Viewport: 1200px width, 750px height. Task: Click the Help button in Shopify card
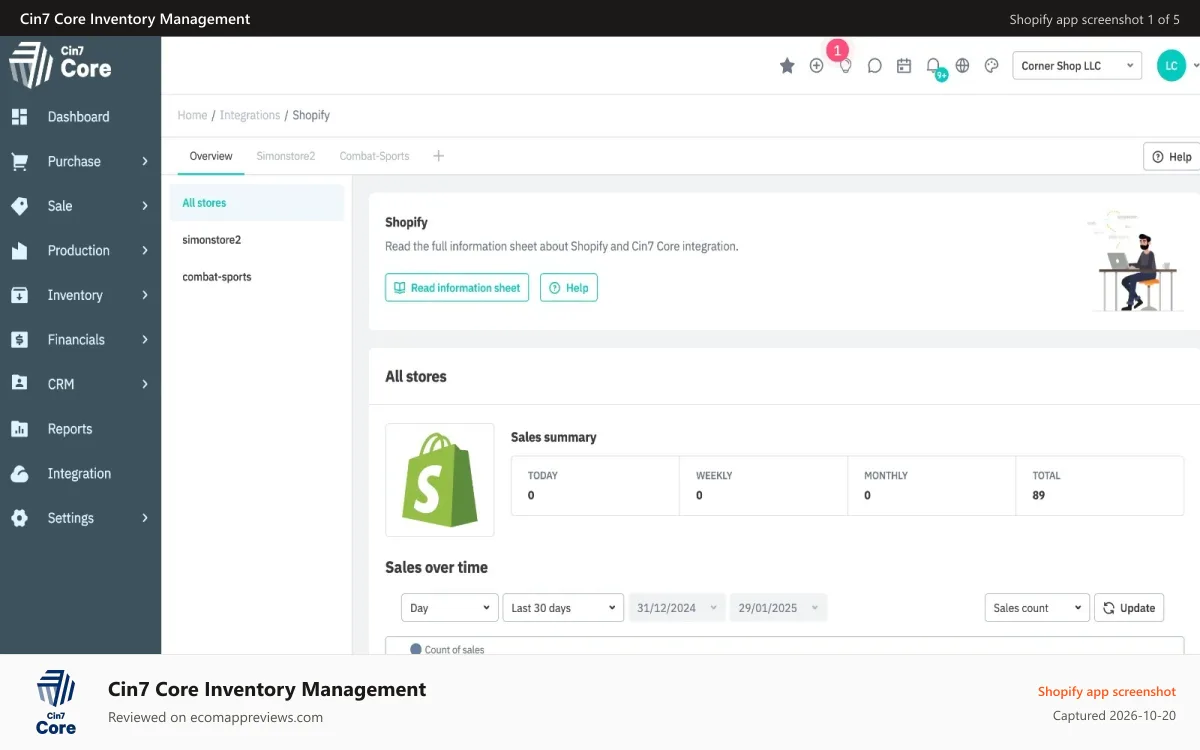tap(569, 288)
